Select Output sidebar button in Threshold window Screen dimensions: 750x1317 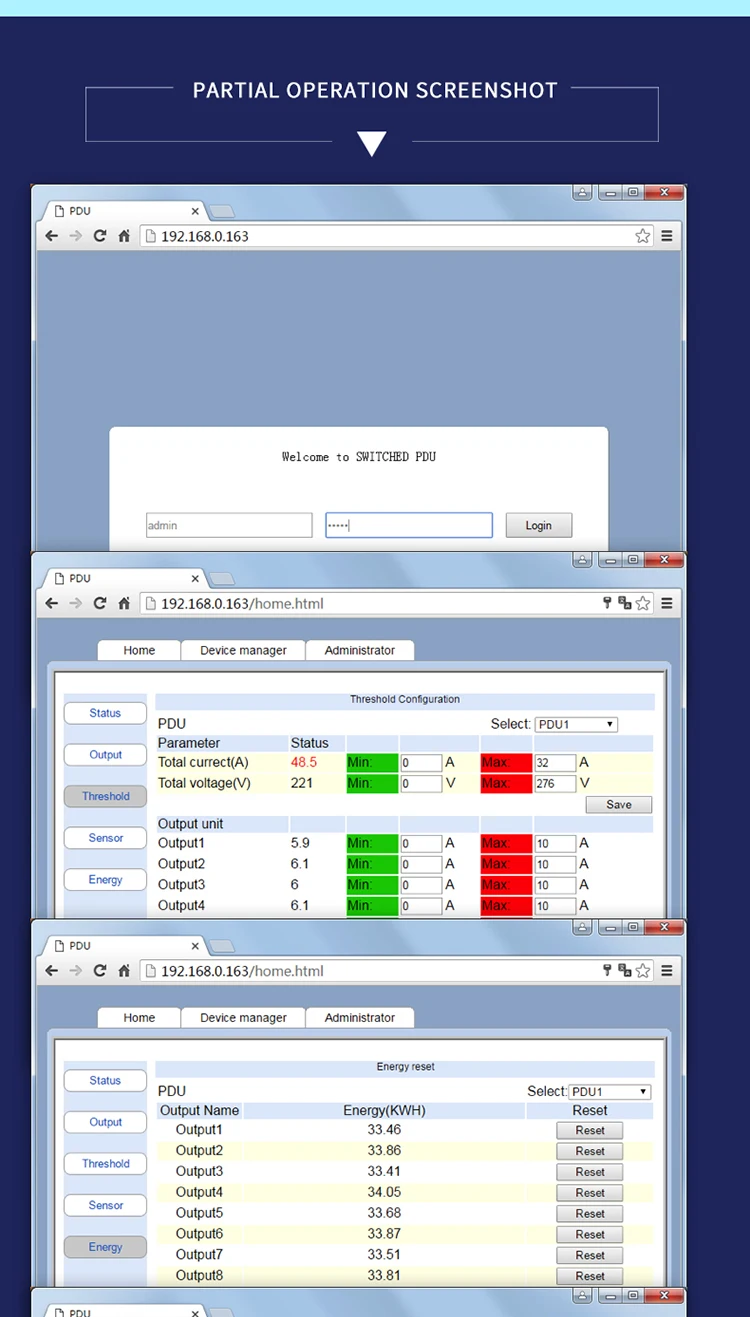click(105, 755)
